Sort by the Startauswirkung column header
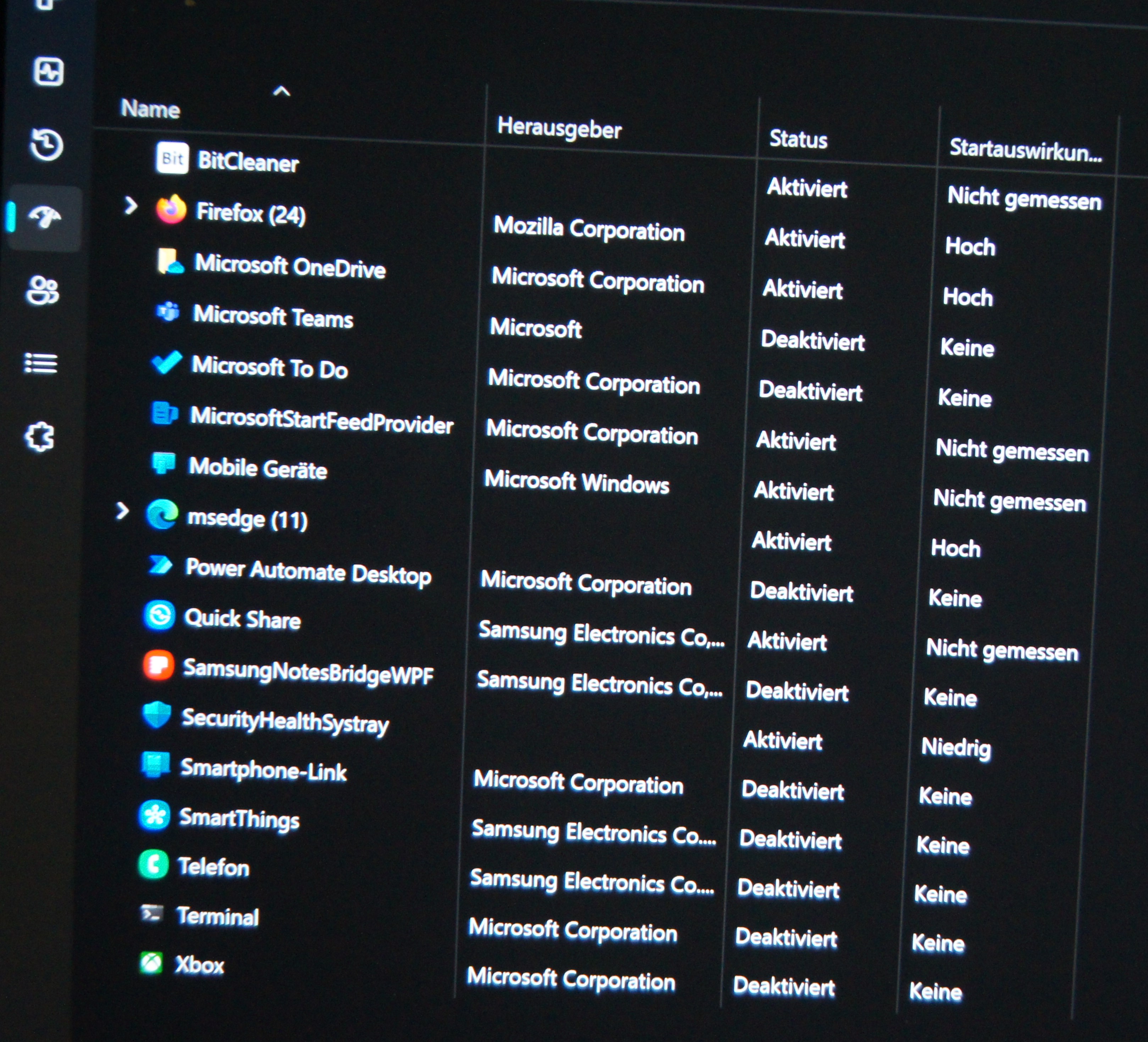This screenshot has height=1042, width=1148. (x=1026, y=150)
